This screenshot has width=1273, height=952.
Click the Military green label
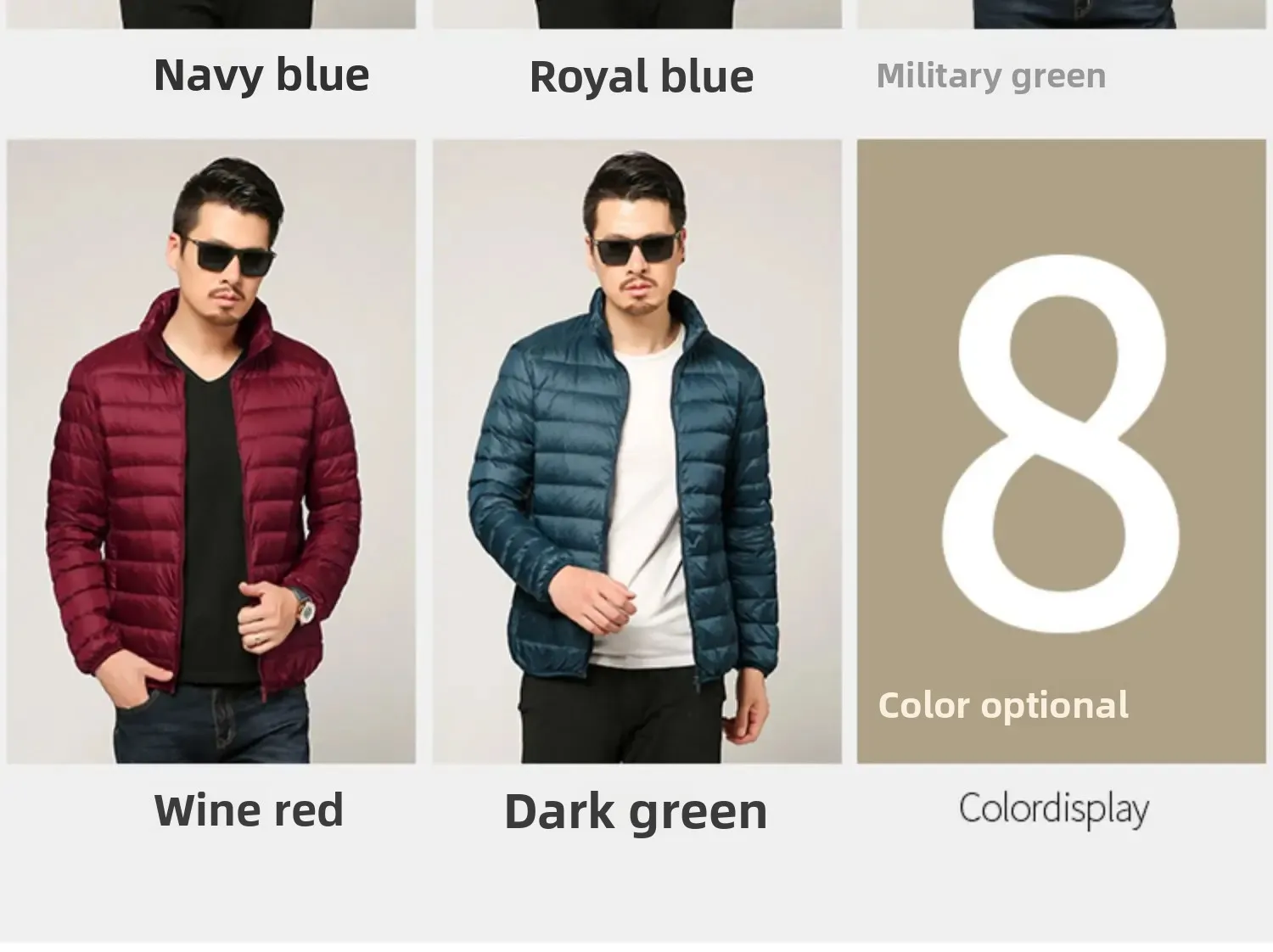click(991, 76)
